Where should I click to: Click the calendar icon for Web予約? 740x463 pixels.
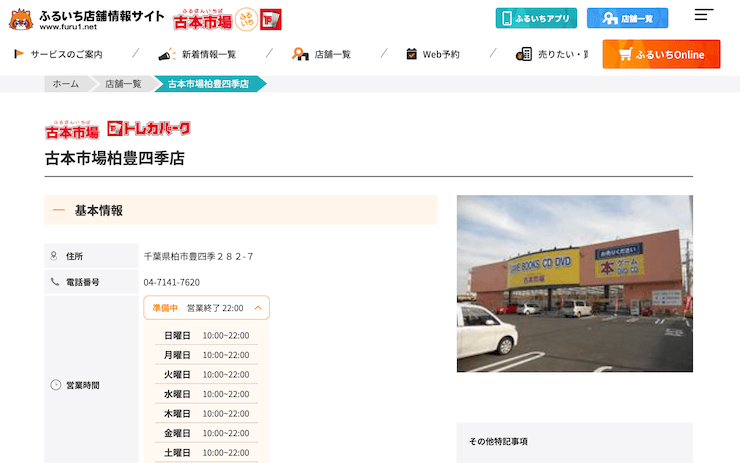pyautogui.click(x=412, y=54)
